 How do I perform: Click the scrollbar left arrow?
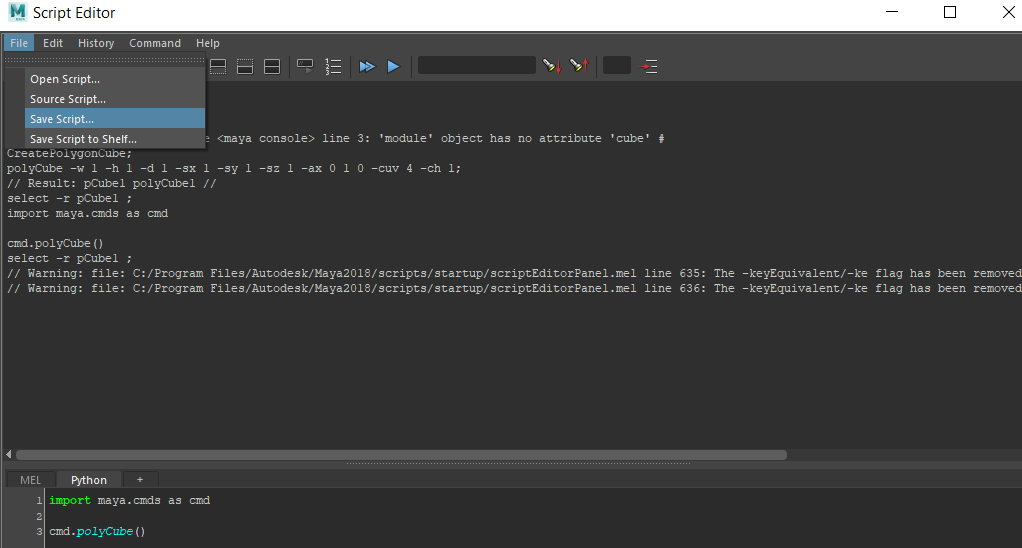pyautogui.click(x=8, y=454)
